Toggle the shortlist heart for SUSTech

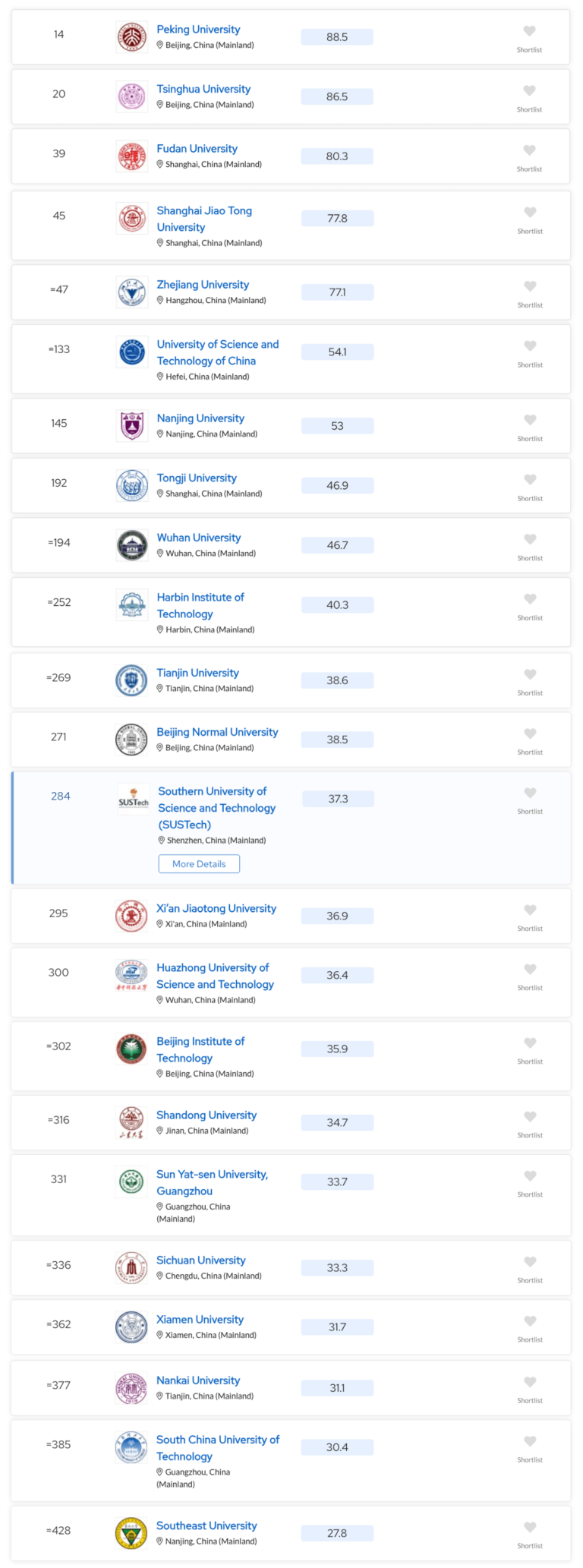pos(529,792)
